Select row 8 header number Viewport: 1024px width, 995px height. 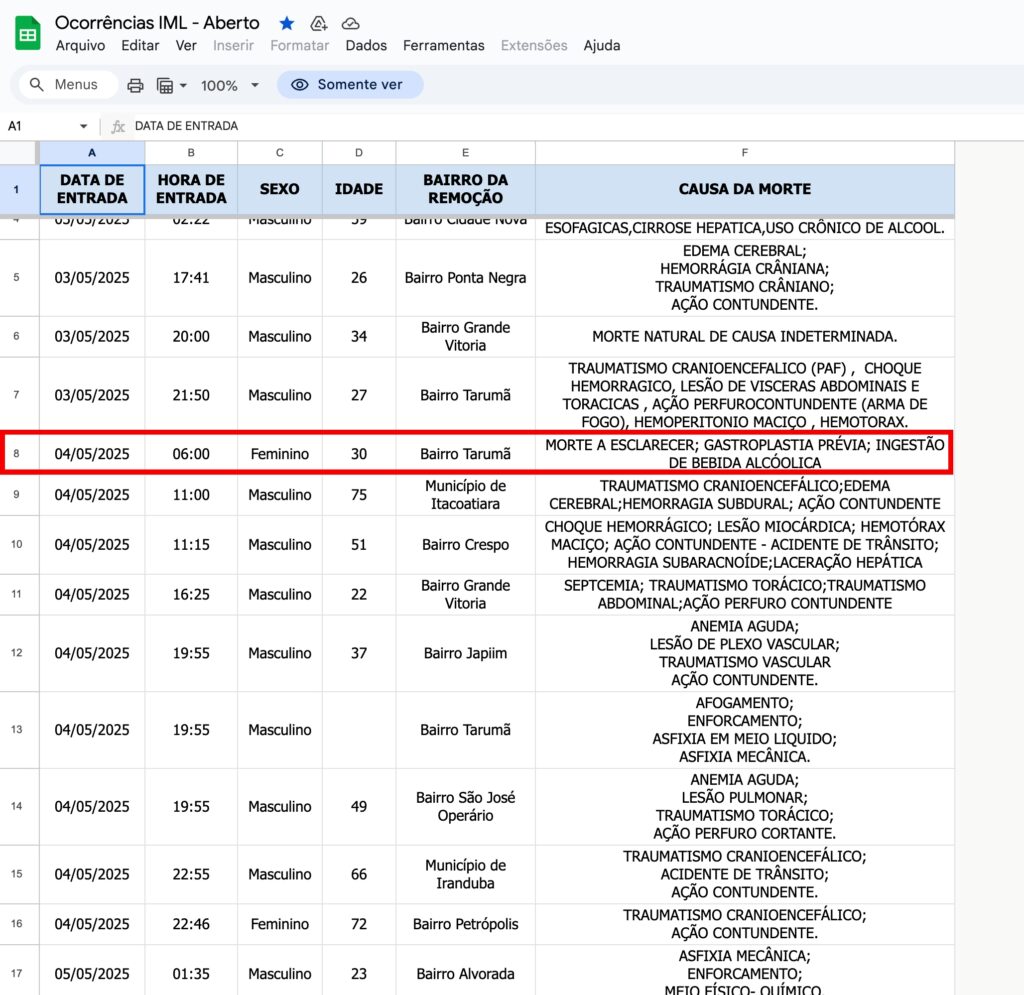(x=16, y=454)
